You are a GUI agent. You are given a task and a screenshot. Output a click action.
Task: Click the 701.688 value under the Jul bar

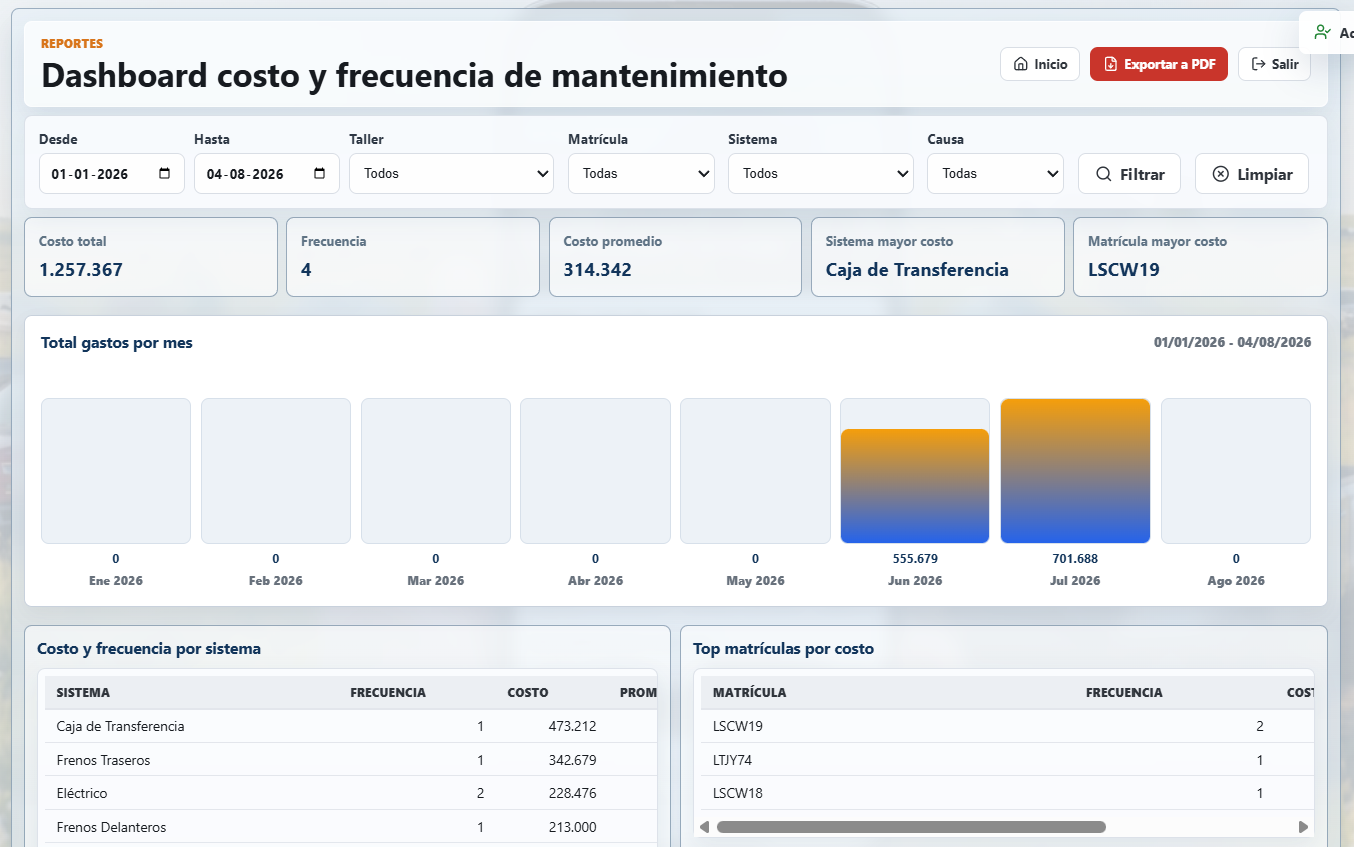(1075, 559)
